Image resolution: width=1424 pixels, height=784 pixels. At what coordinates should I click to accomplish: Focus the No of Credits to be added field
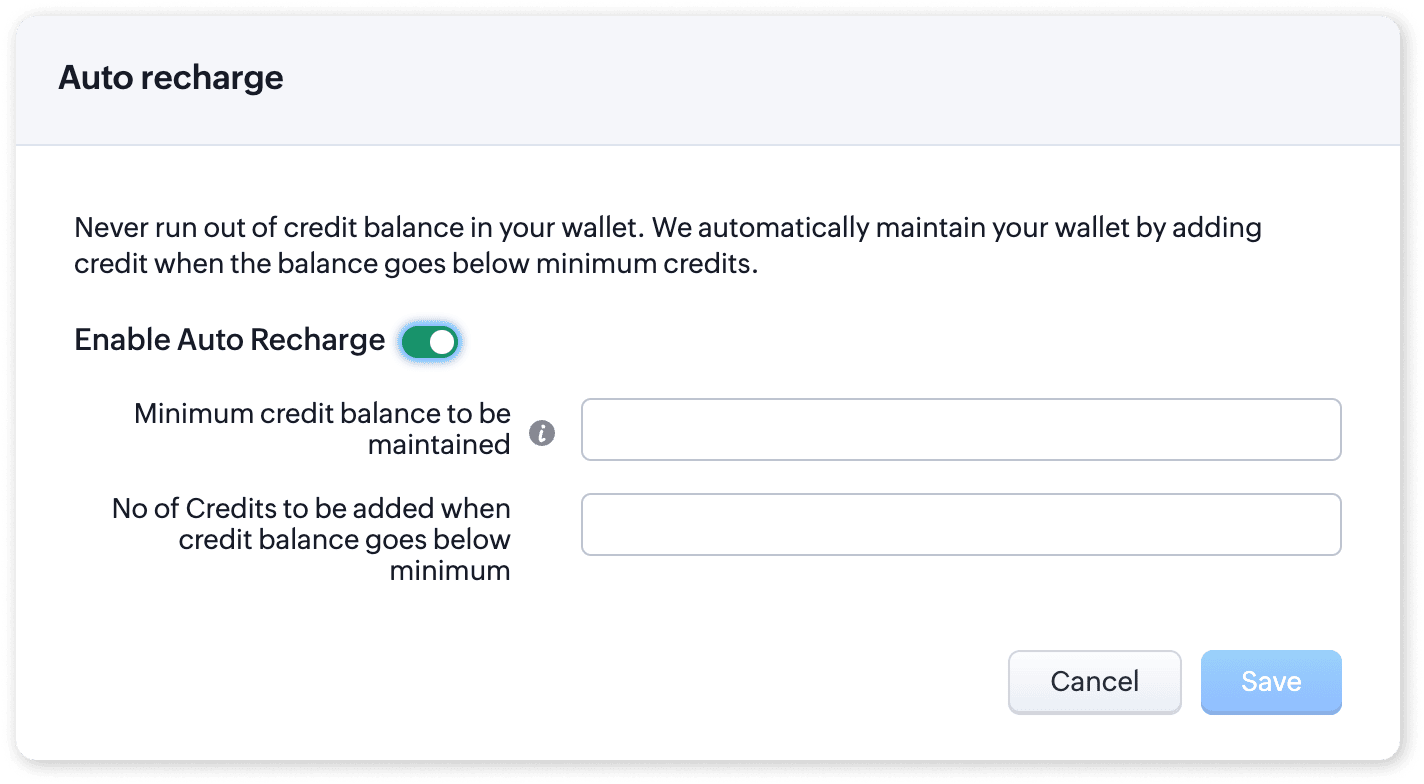pyautogui.click(x=960, y=524)
